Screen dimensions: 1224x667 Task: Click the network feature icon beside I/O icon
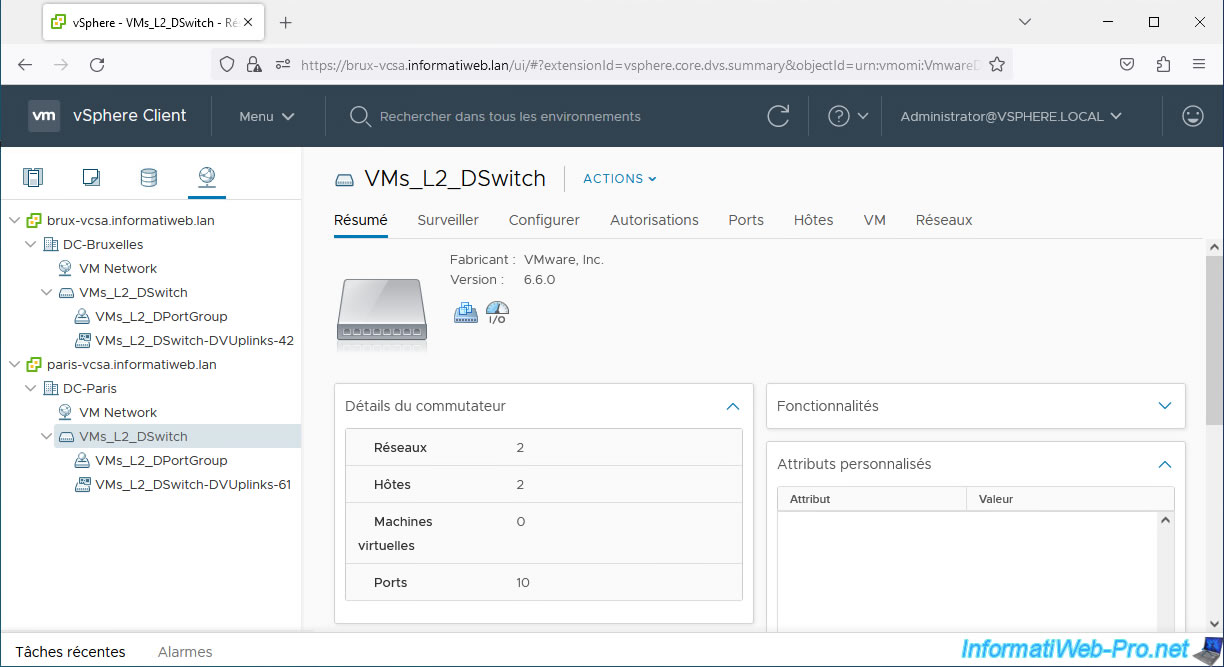point(466,312)
